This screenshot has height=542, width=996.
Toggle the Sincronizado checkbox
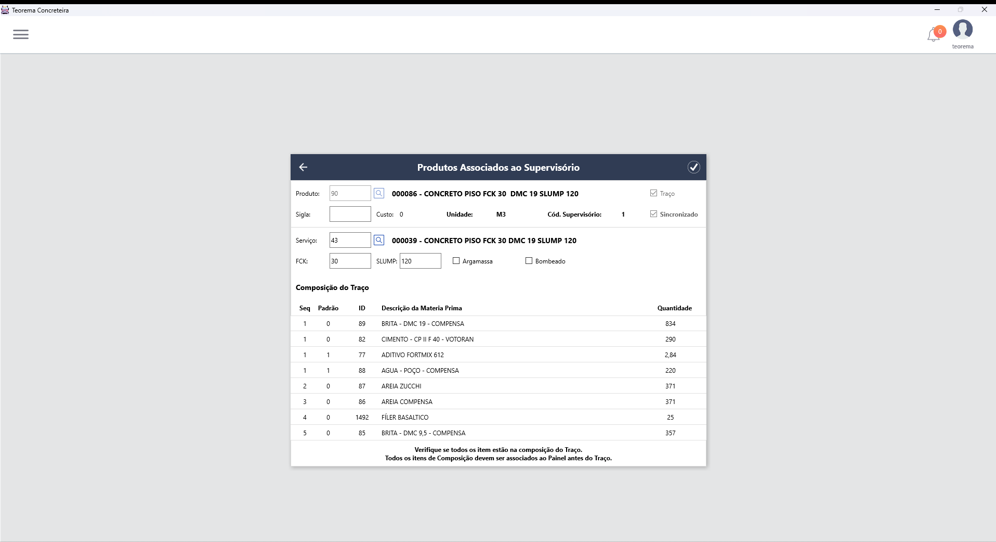pos(653,214)
